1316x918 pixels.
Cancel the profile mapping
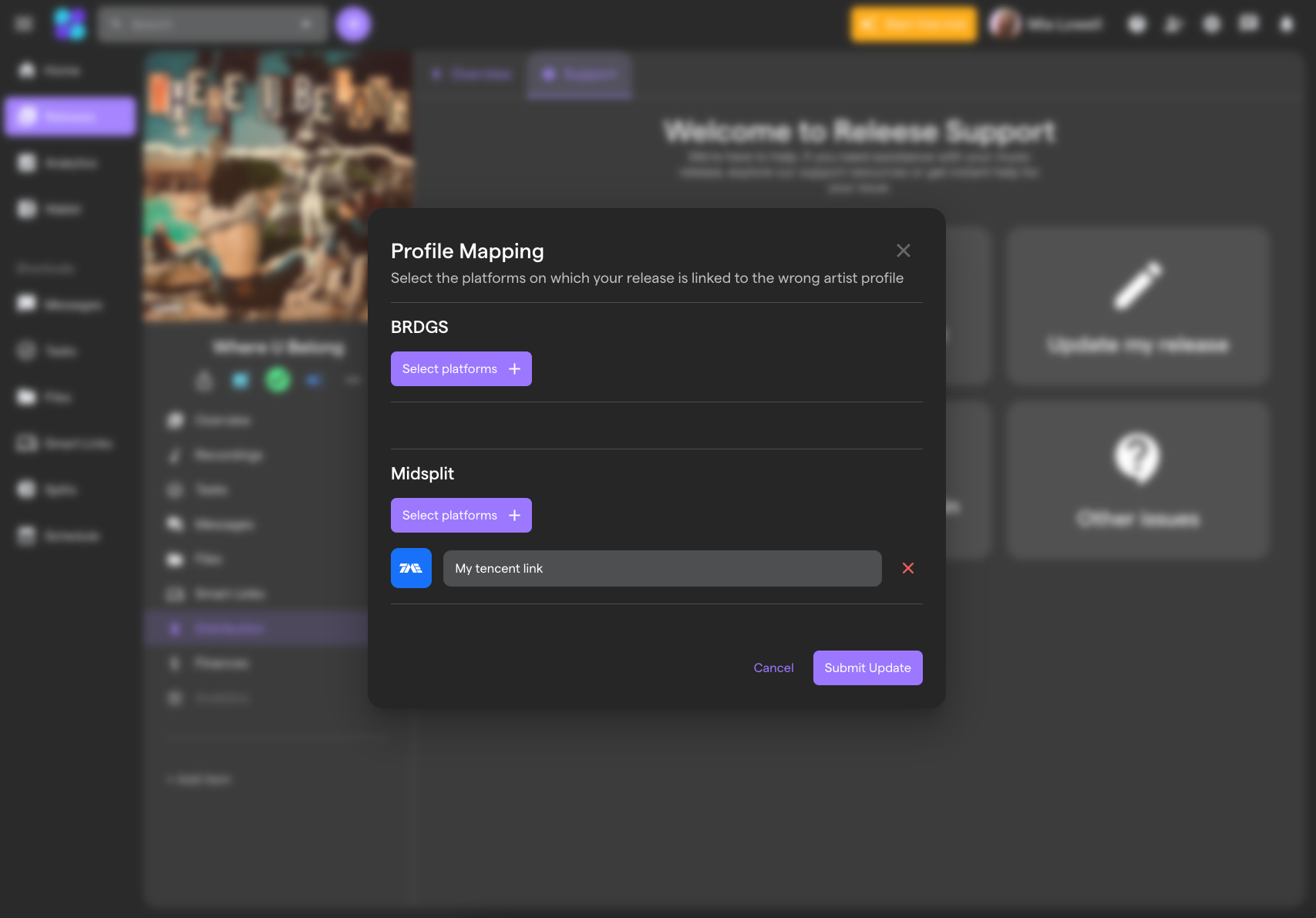[773, 668]
